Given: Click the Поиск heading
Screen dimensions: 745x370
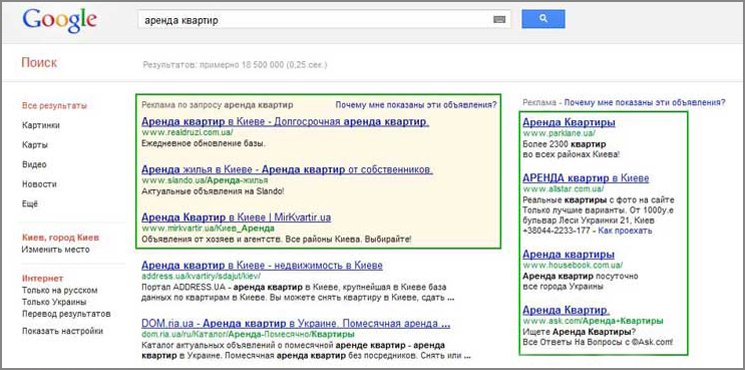Looking at the screenshot, I should point(39,62).
